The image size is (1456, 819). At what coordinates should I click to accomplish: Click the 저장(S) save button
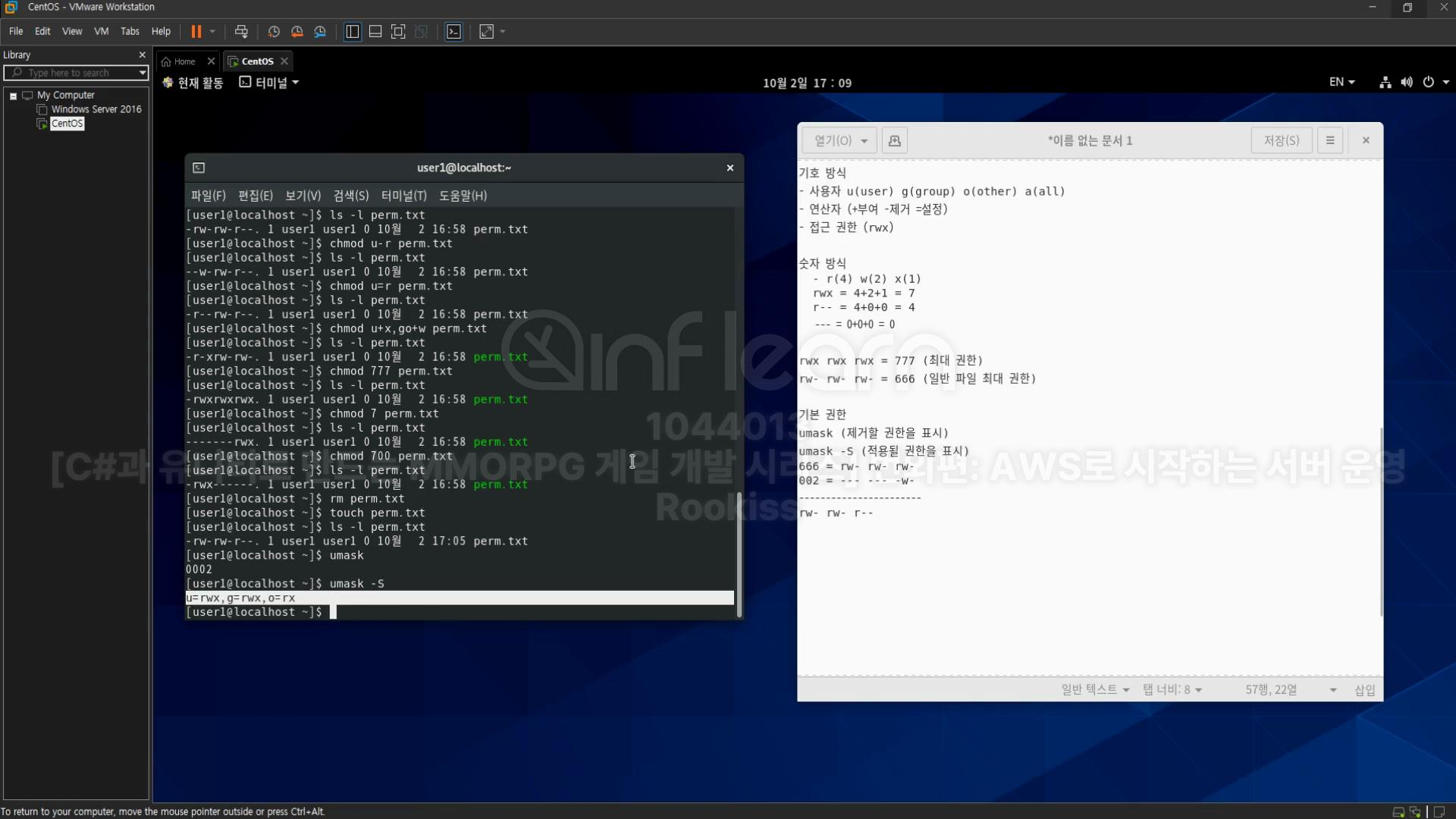pyautogui.click(x=1281, y=140)
